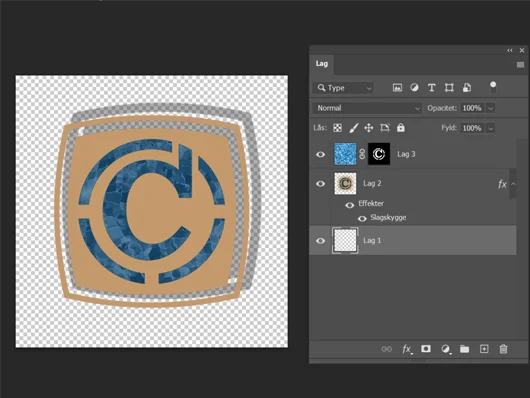Hide the Lag 2 layer

320,184
